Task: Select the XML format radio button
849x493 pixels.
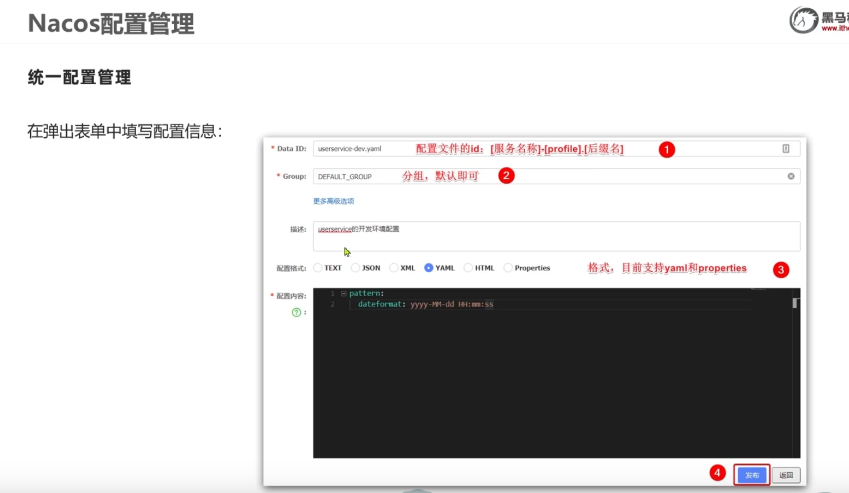Action: point(394,268)
